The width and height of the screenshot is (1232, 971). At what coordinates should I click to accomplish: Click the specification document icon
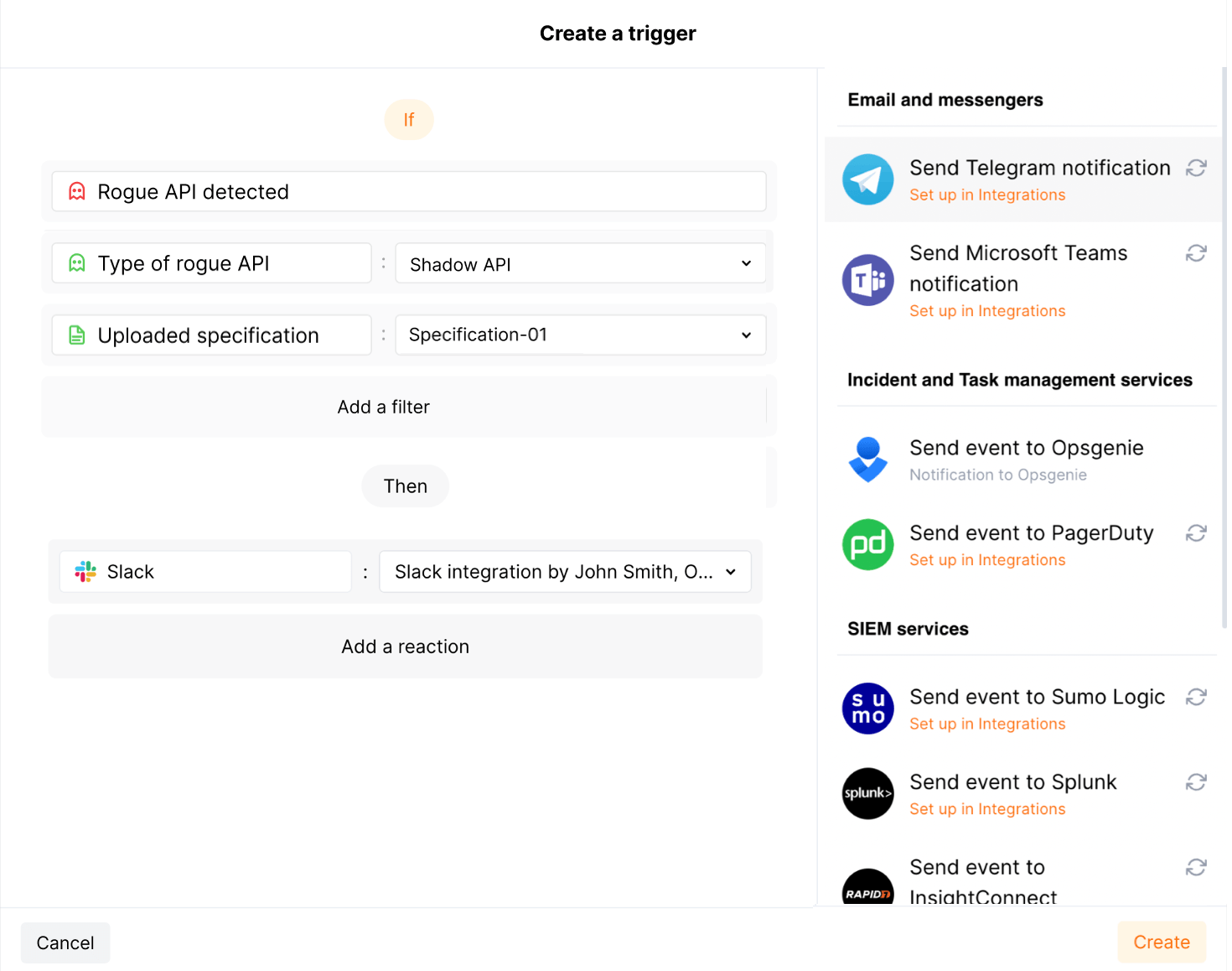click(x=77, y=335)
